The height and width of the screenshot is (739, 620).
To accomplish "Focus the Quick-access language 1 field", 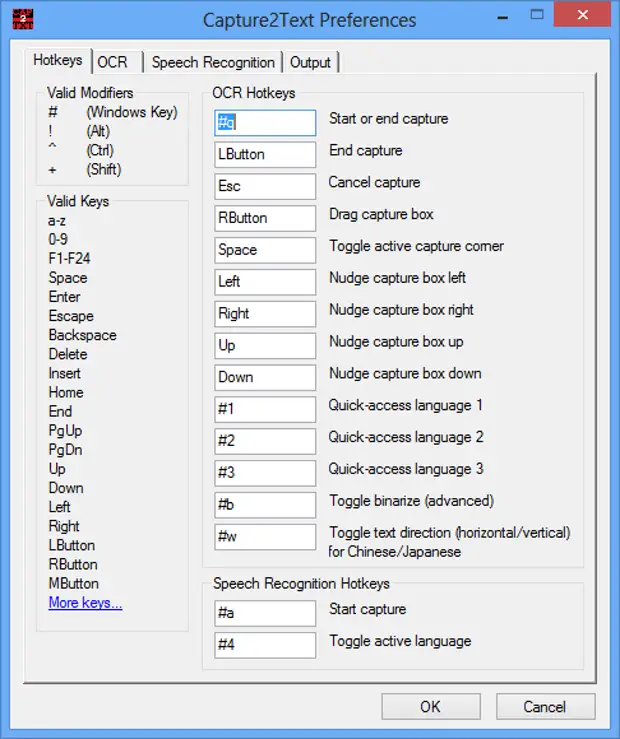I will click(x=265, y=410).
